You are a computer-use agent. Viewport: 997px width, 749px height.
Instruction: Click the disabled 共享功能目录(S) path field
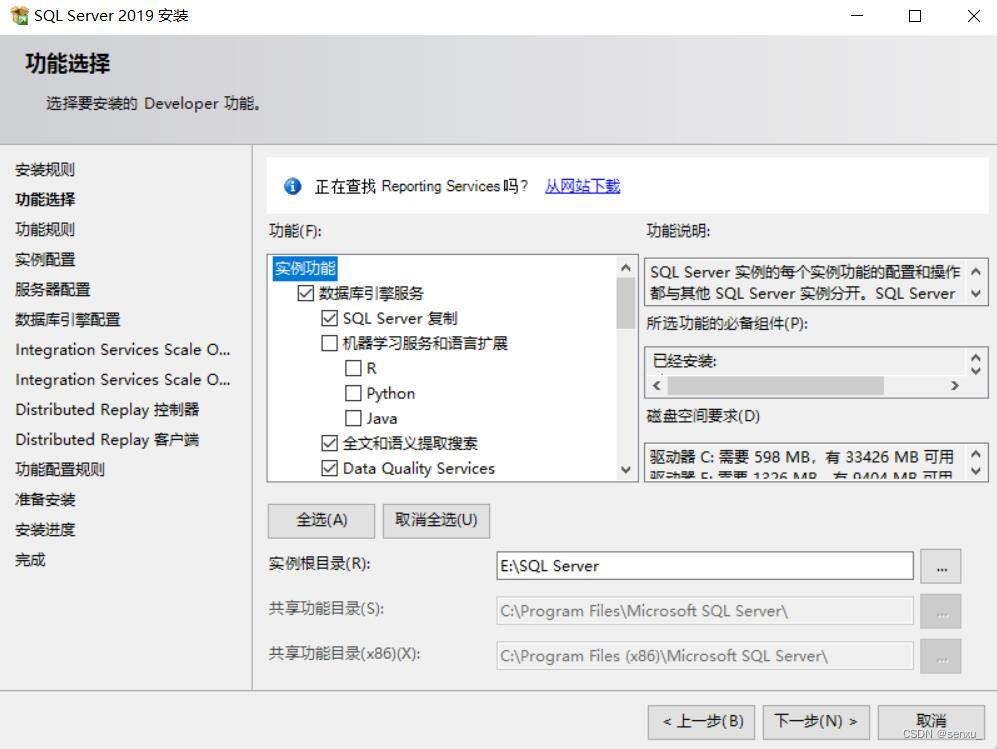[705, 611]
